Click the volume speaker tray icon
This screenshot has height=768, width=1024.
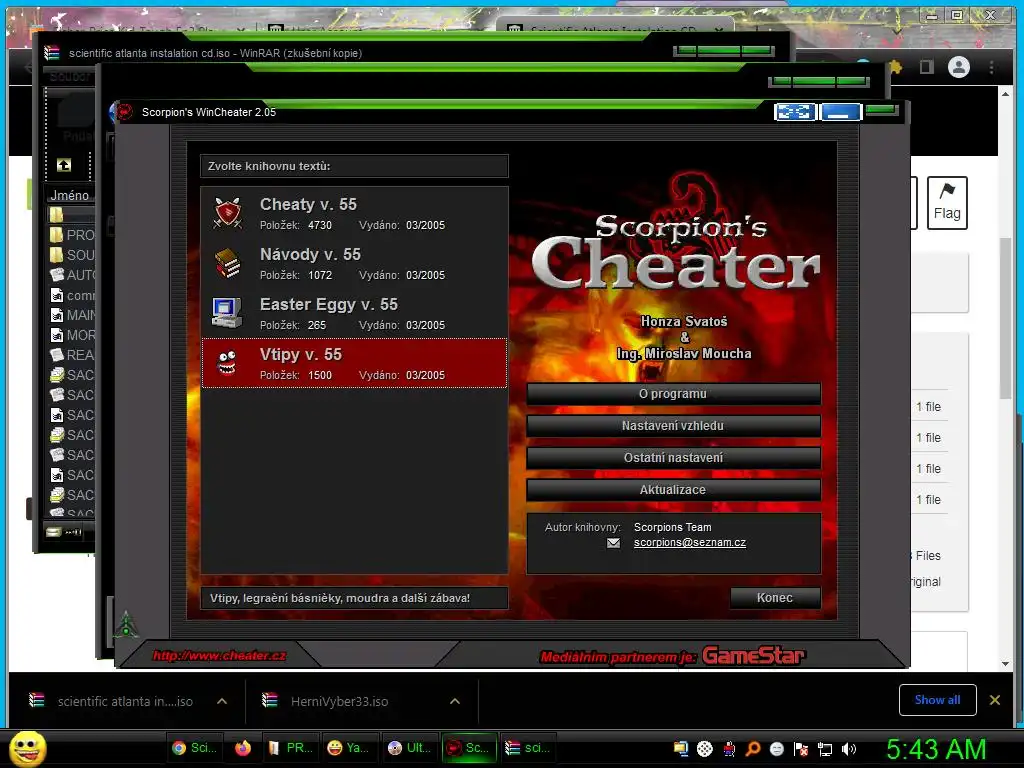tap(849, 749)
